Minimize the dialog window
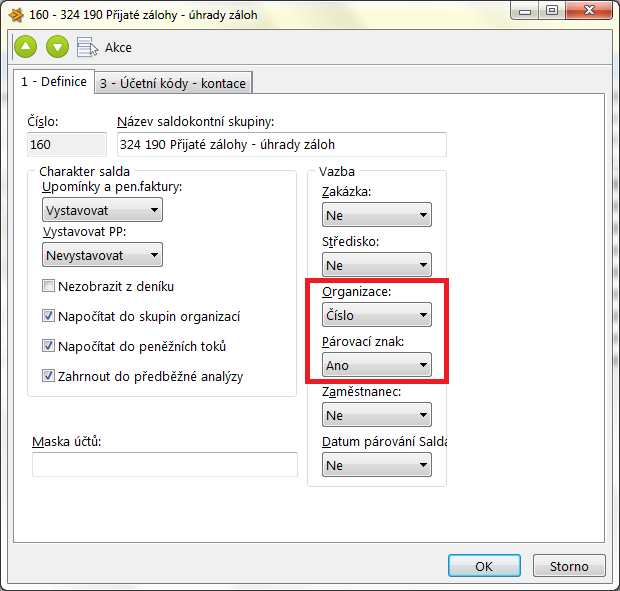The width and height of the screenshot is (620, 591). [525, 11]
